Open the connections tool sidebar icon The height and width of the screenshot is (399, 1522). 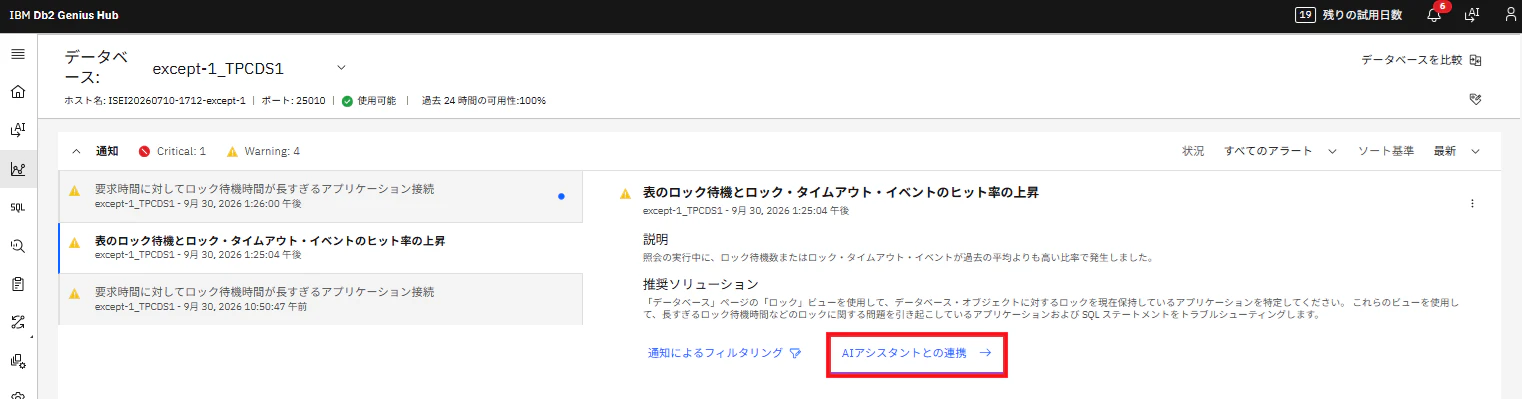click(17, 322)
